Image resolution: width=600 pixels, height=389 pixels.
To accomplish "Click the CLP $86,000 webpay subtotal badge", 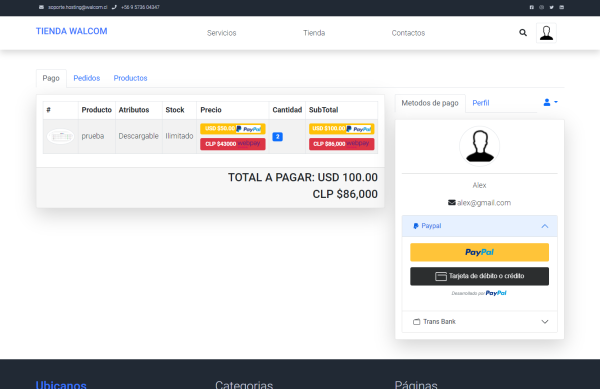I will click(342, 144).
